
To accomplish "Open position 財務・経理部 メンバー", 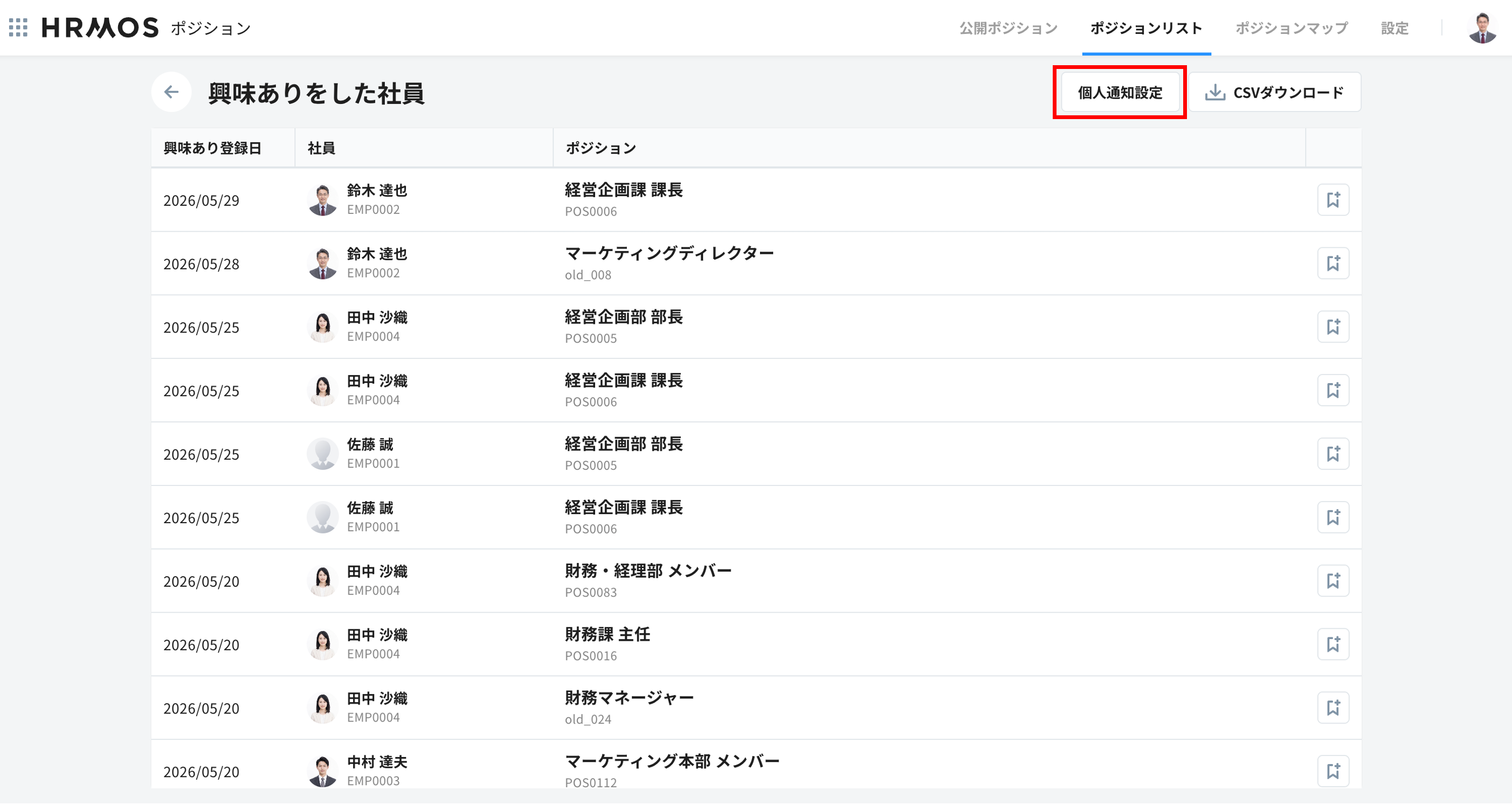I will tap(648, 571).
